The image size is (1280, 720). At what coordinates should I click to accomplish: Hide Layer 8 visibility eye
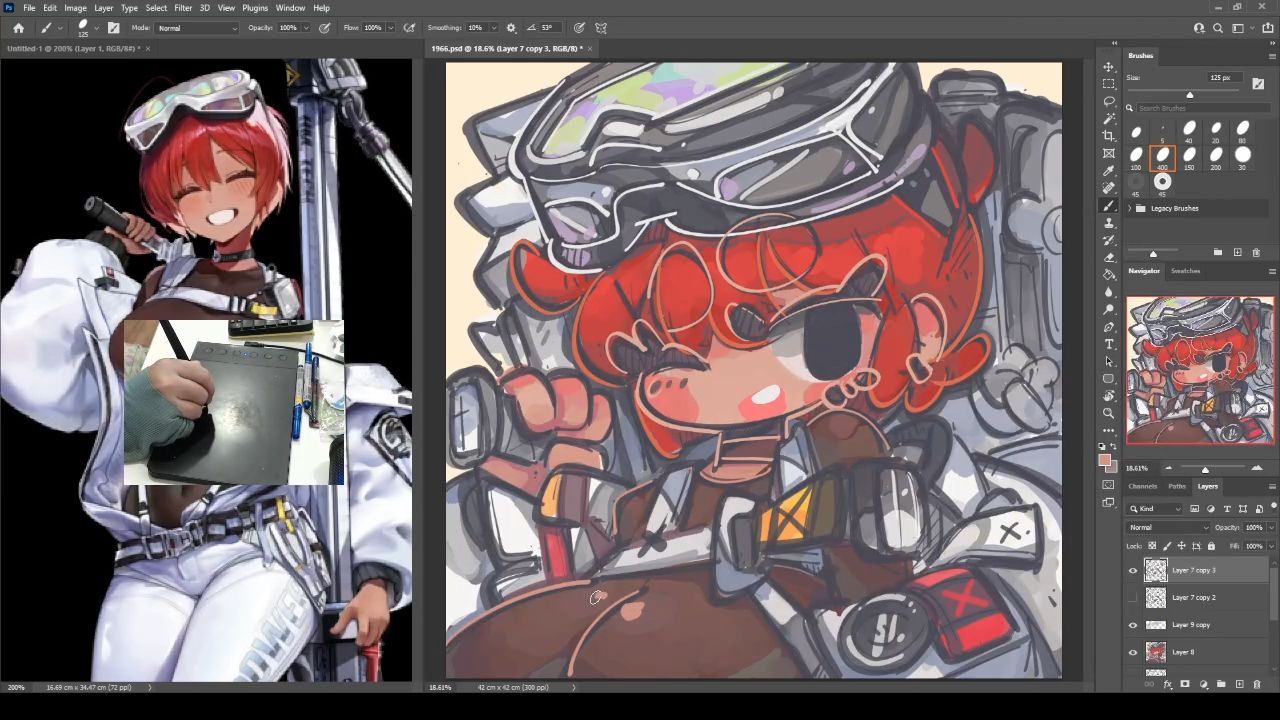click(1133, 652)
